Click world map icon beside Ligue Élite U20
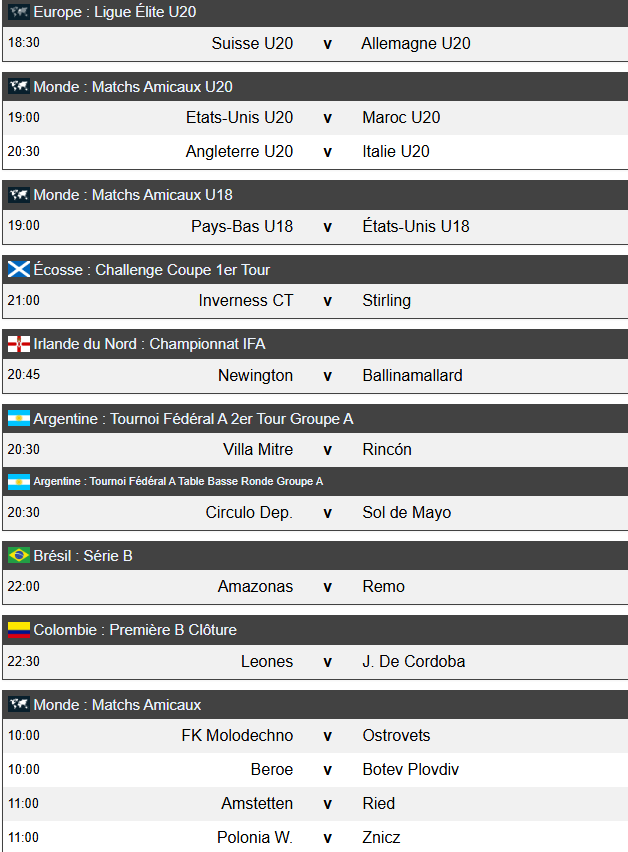Image resolution: width=628 pixels, height=852 pixels. click(x=18, y=12)
